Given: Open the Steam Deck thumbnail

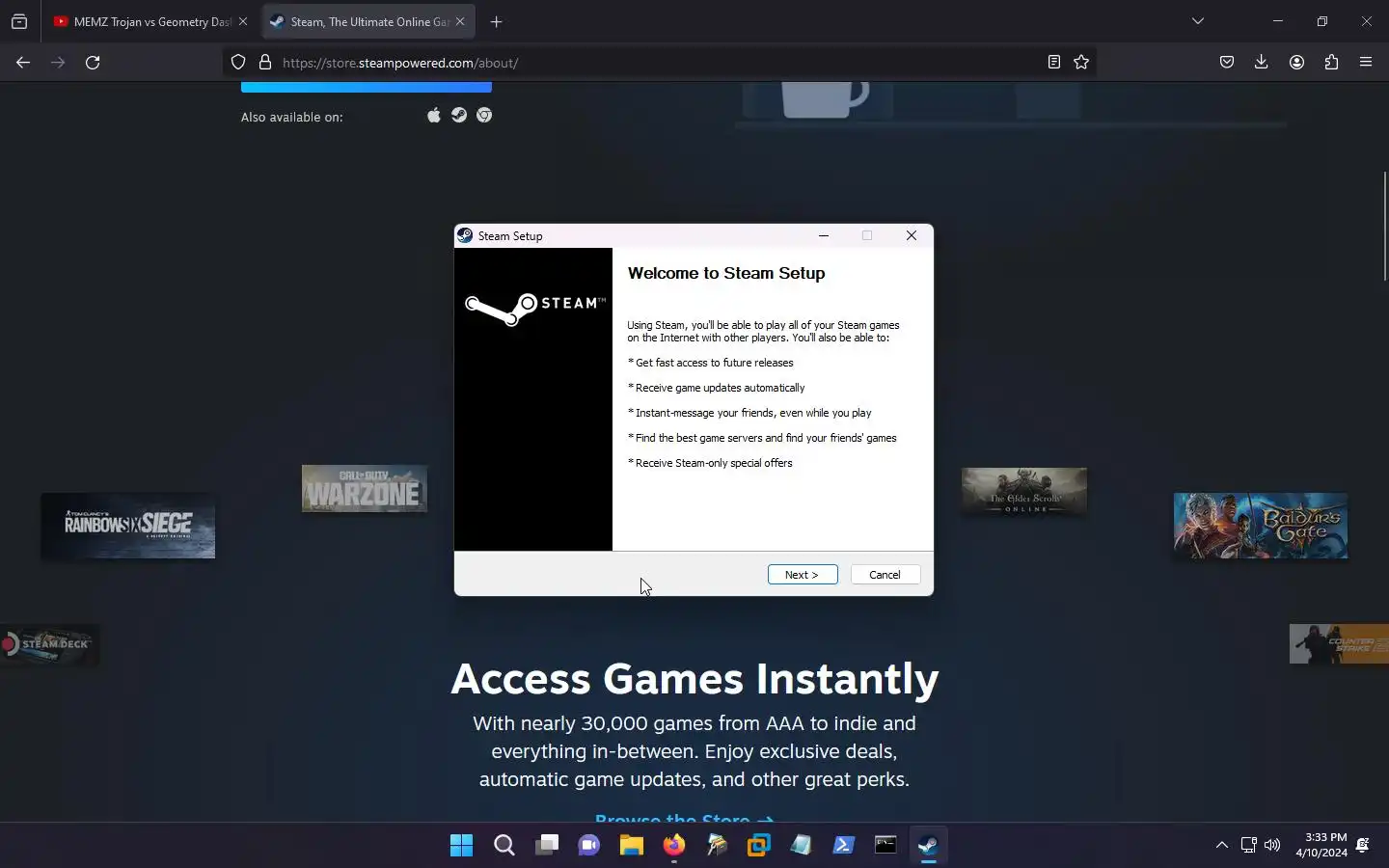Looking at the screenshot, I should (49, 644).
